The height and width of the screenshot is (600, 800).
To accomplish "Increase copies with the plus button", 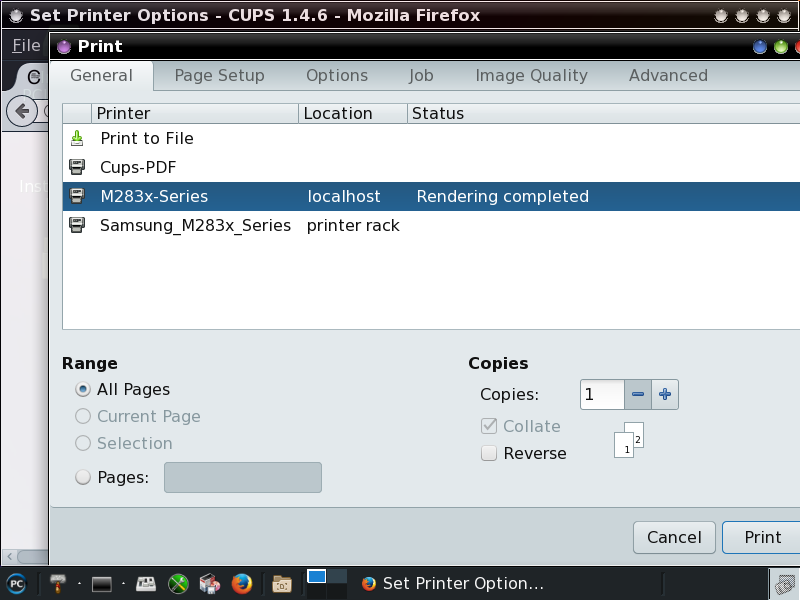I will 666,395.
